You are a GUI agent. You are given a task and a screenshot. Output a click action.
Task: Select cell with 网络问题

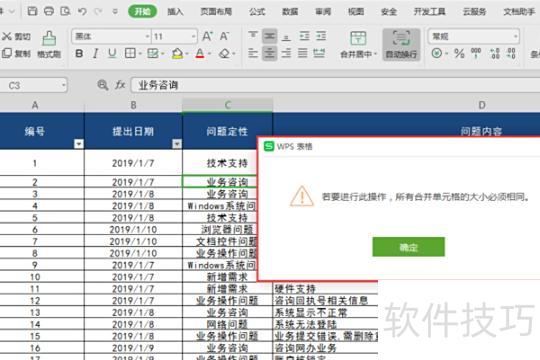[227, 324]
